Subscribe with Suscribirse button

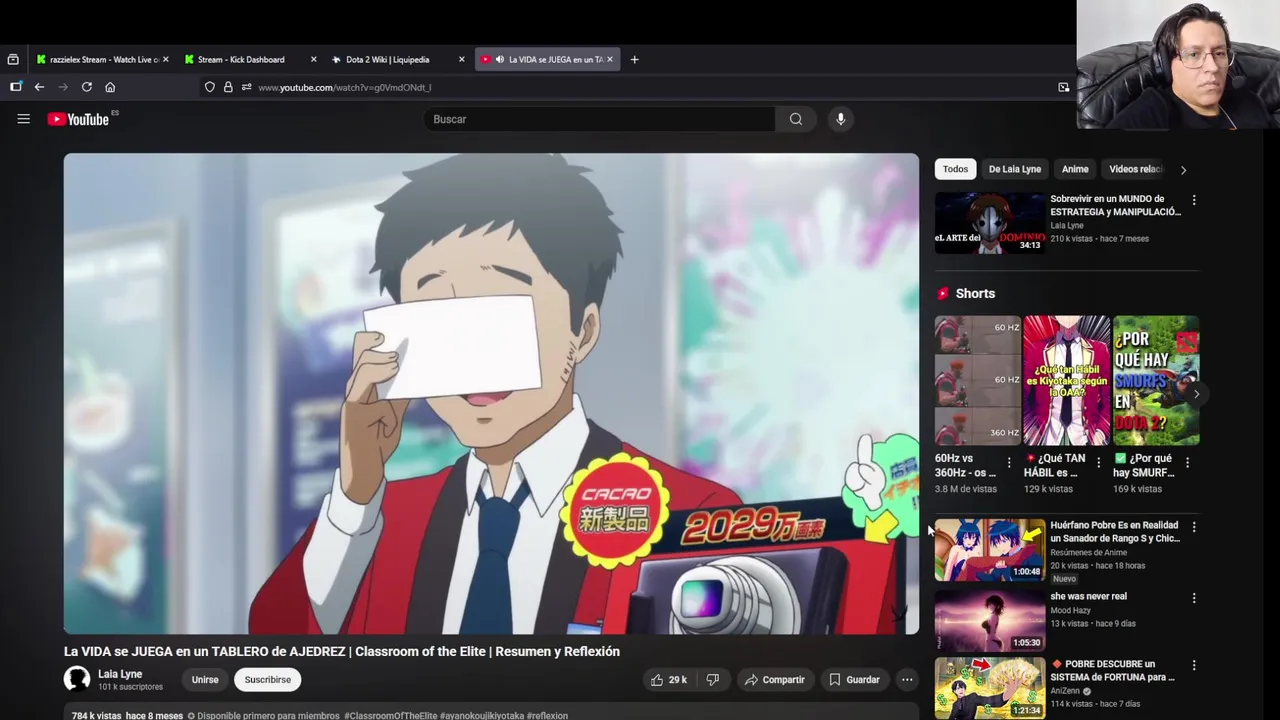[x=267, y=680]
